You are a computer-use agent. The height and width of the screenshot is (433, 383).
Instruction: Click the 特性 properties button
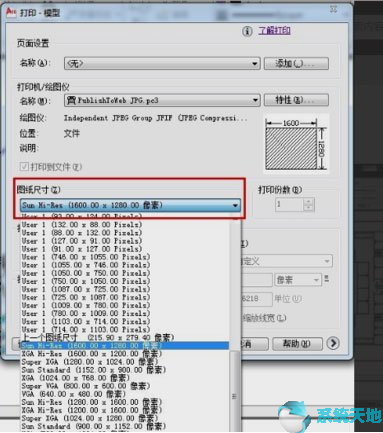tap(296, 100)
